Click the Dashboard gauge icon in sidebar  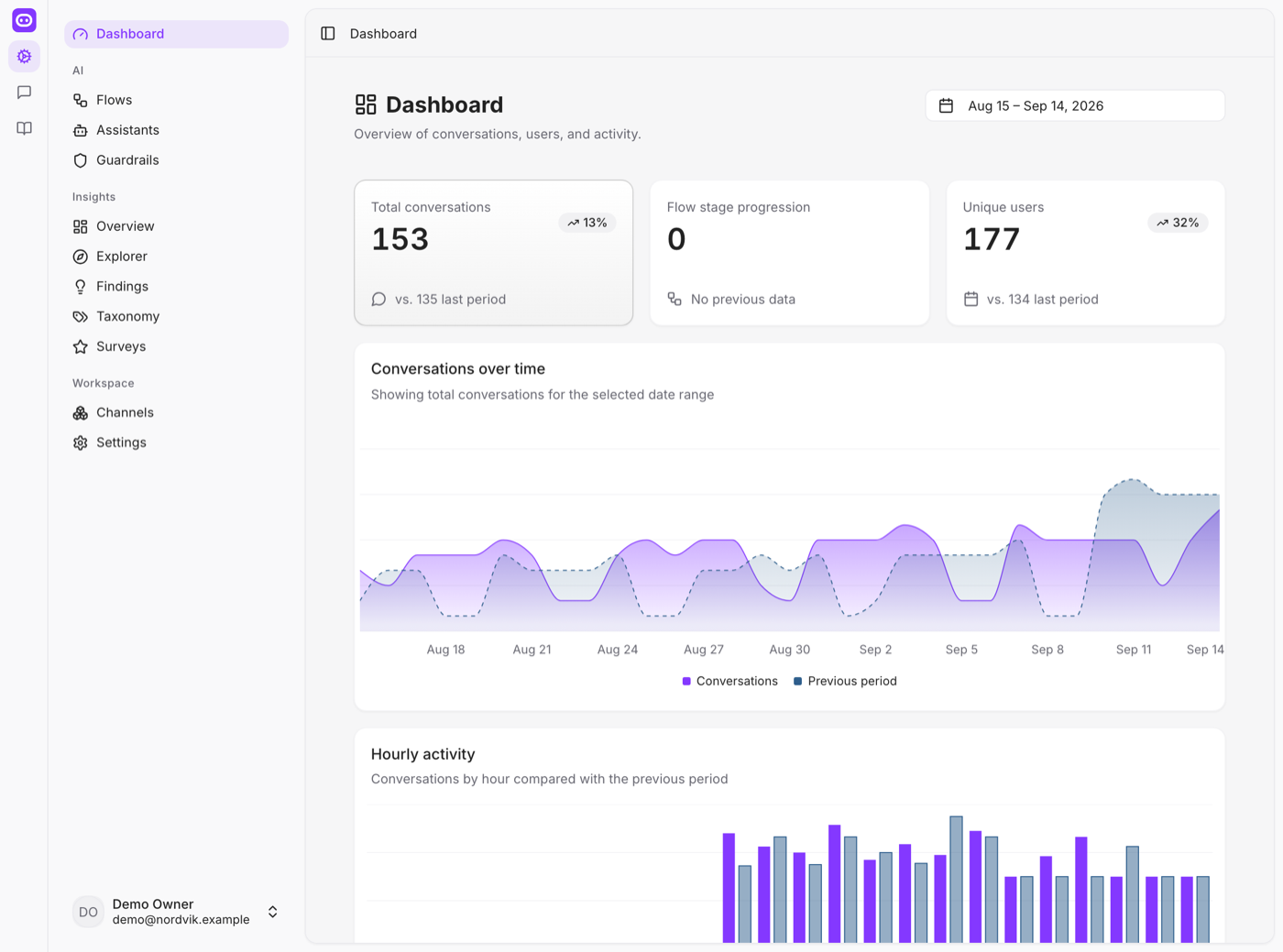tap(81, 34)
